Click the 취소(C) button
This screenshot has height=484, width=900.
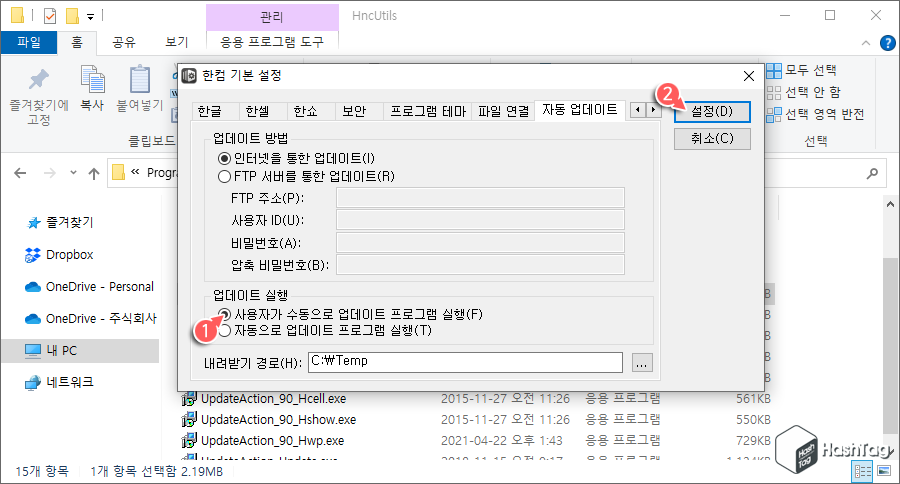tap(712, 139)
